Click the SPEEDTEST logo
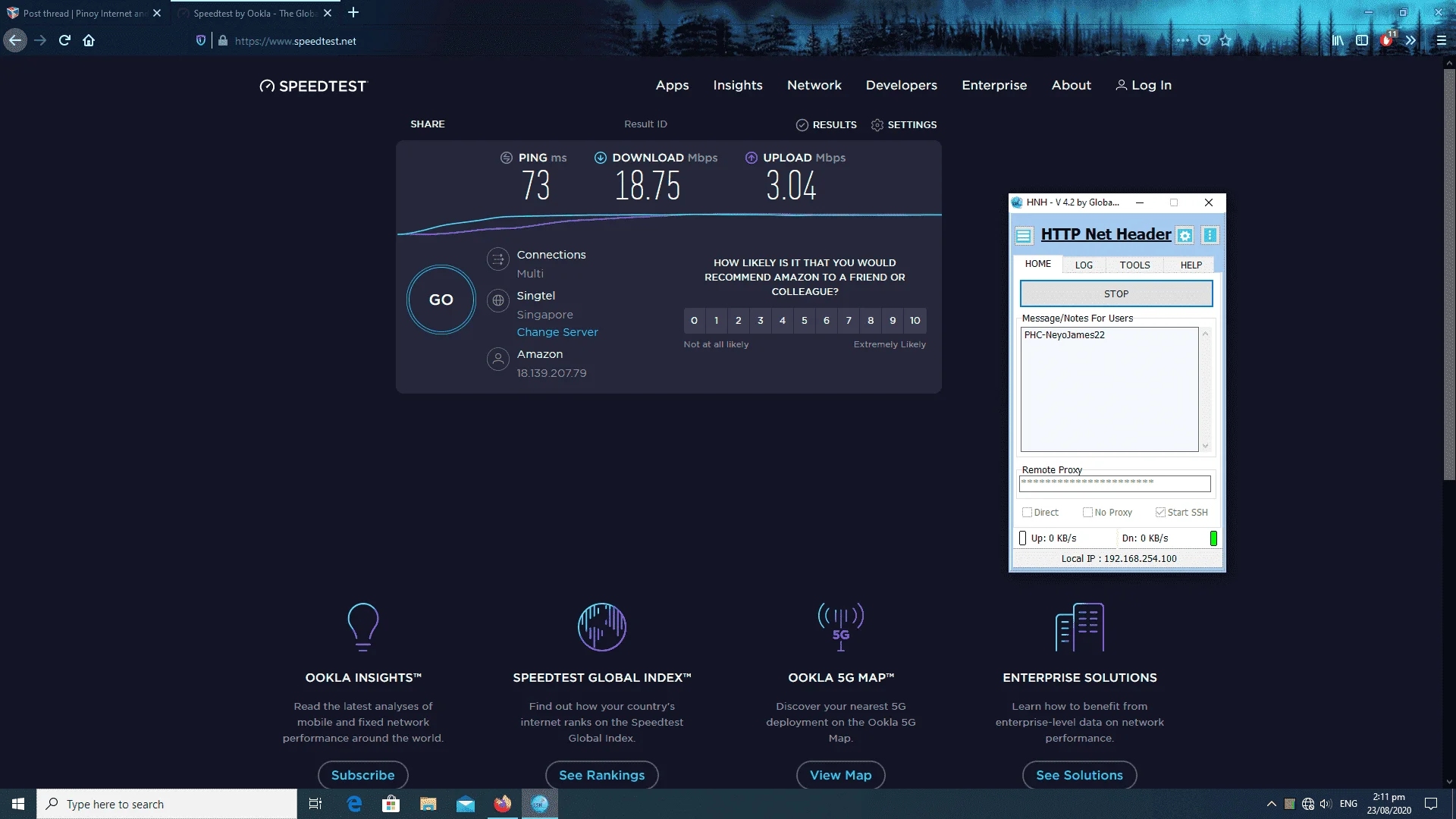Screen dimensions: 1456x819 pyautogui.click(x=312, y=86)
